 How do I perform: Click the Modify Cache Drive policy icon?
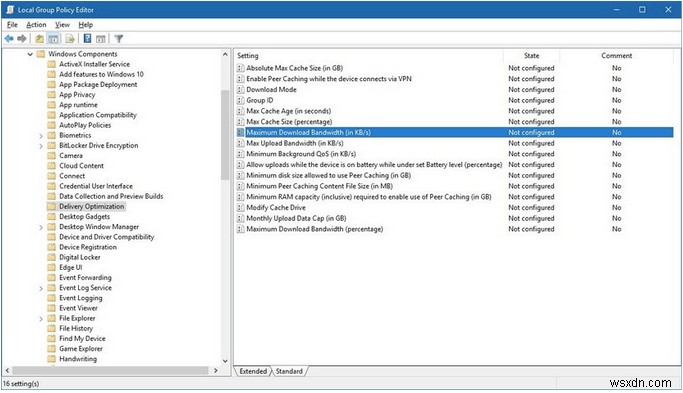240,207
